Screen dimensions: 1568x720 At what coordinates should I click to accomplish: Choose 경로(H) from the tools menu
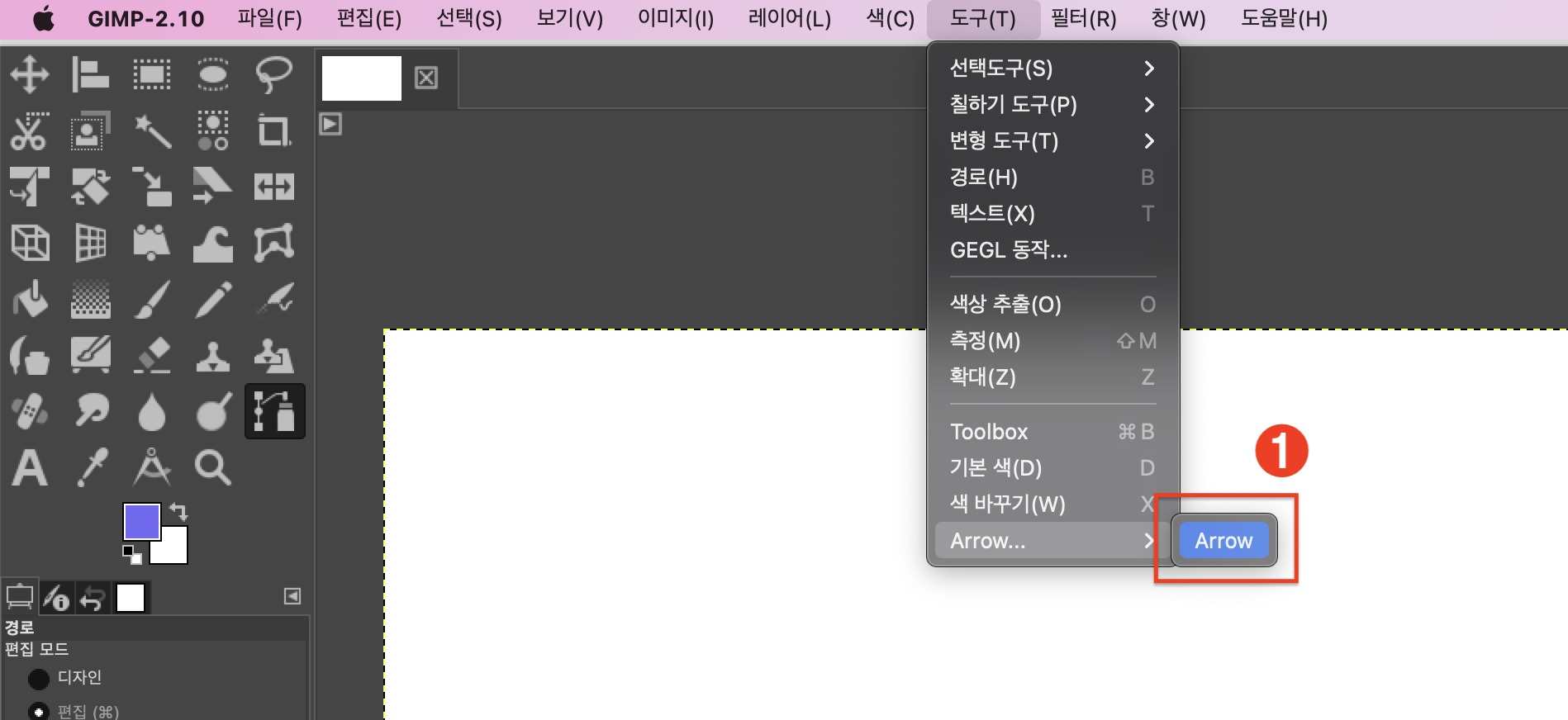click(1052, 177)
